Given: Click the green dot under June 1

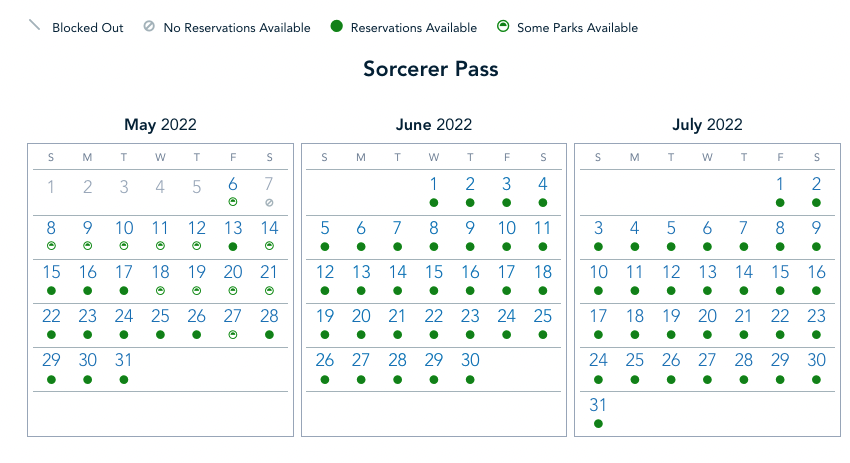Looking at the screenshot, I should [x=434, y=203].
